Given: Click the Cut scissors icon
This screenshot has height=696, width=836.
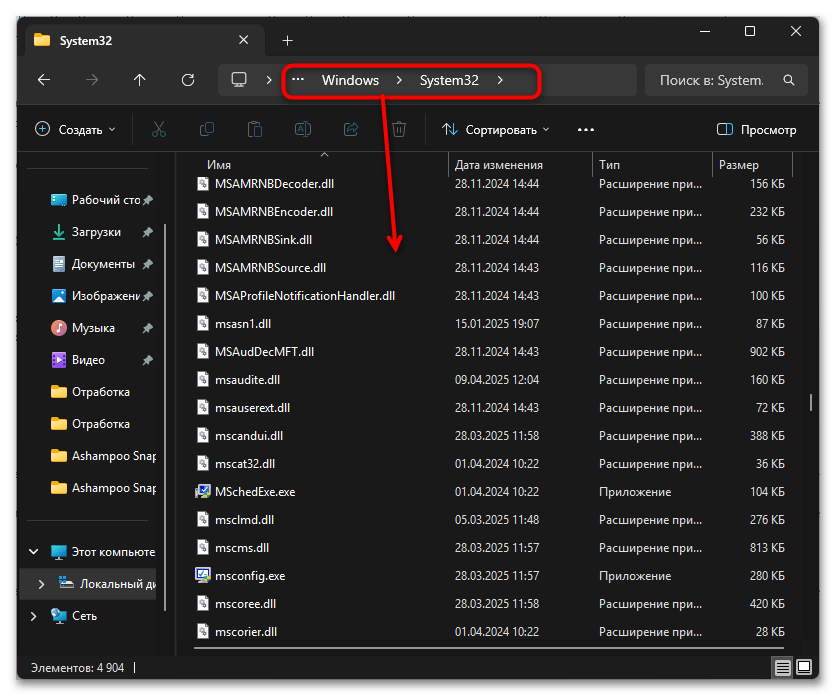Looking at the screenshot, I should 159,129.
